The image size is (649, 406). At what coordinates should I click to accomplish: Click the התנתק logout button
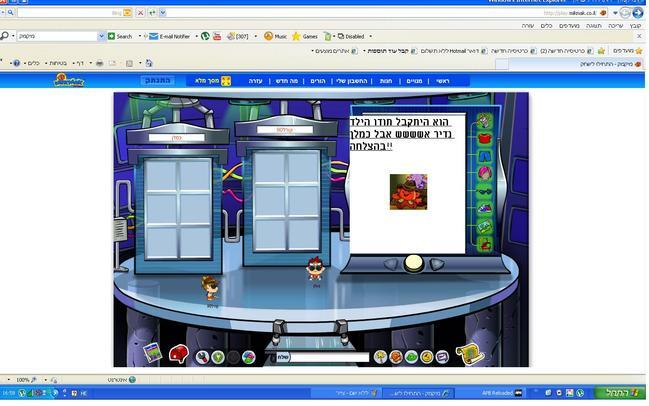coord(158,80)
